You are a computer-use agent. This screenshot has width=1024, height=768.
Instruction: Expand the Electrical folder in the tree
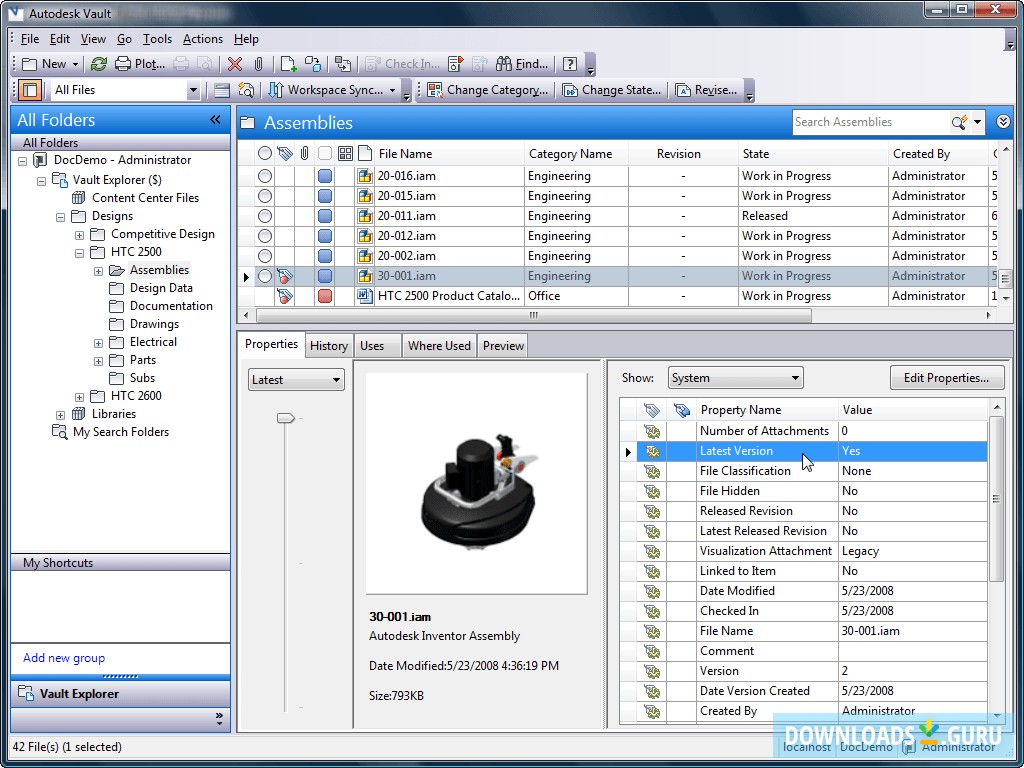[x=98, y=342]
